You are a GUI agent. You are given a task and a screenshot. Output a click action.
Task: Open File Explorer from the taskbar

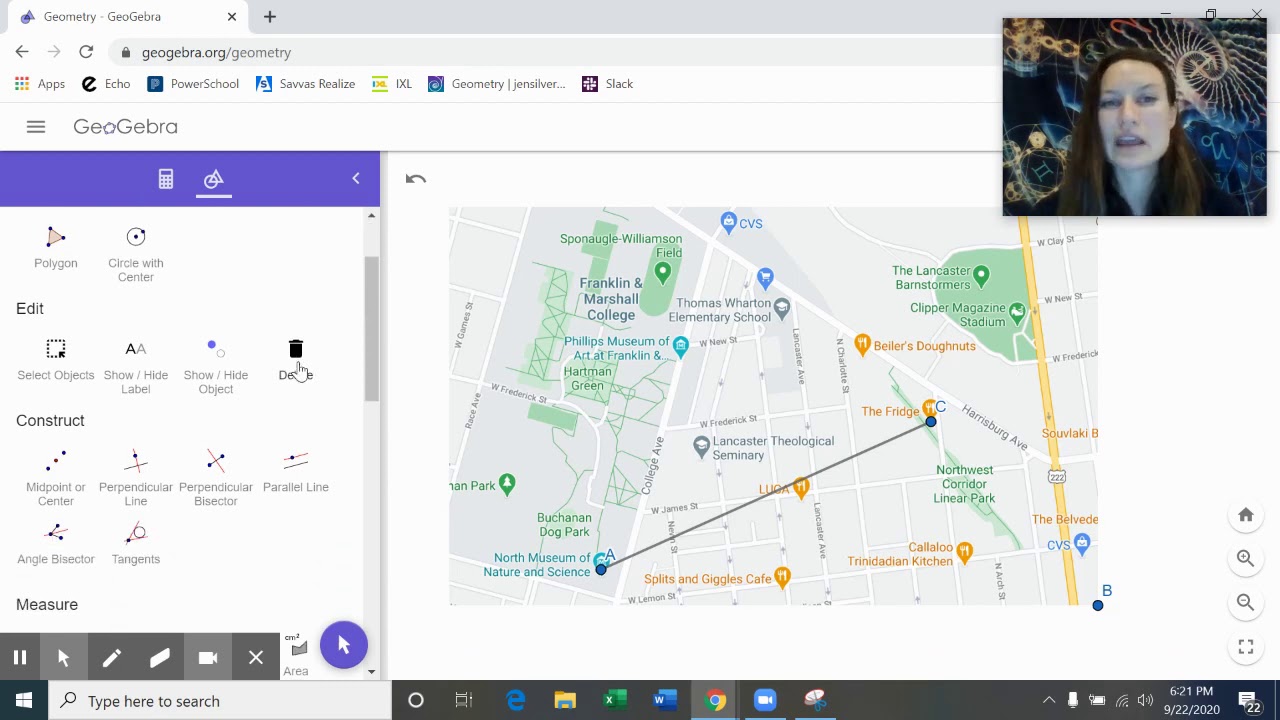pyautogui.click(x=565, y=701)
